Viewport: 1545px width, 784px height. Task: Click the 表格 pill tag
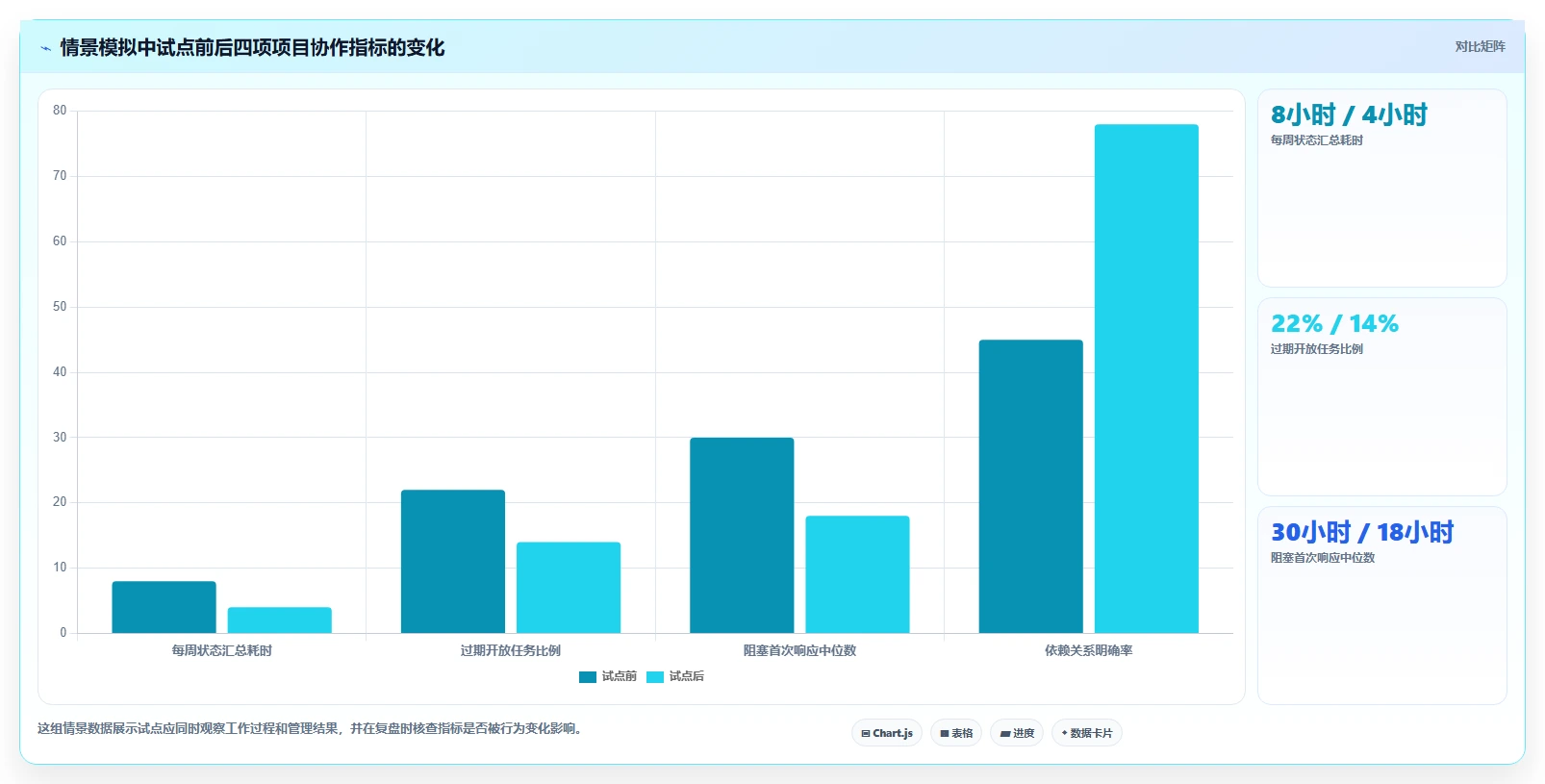956,733
